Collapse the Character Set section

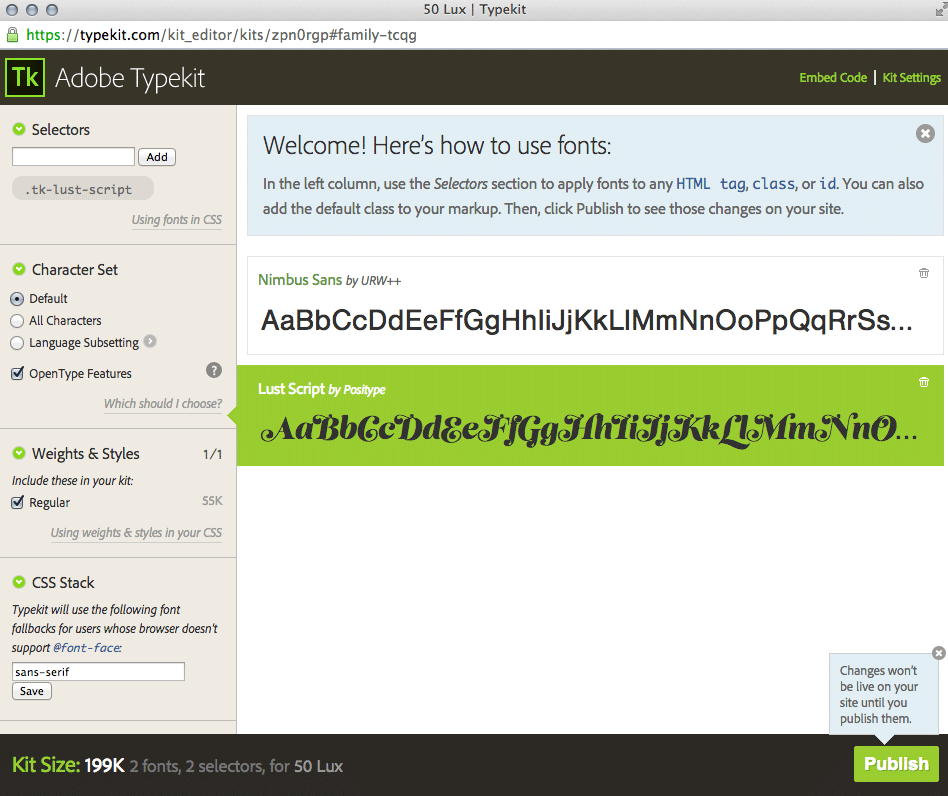[x=19, y=269]
